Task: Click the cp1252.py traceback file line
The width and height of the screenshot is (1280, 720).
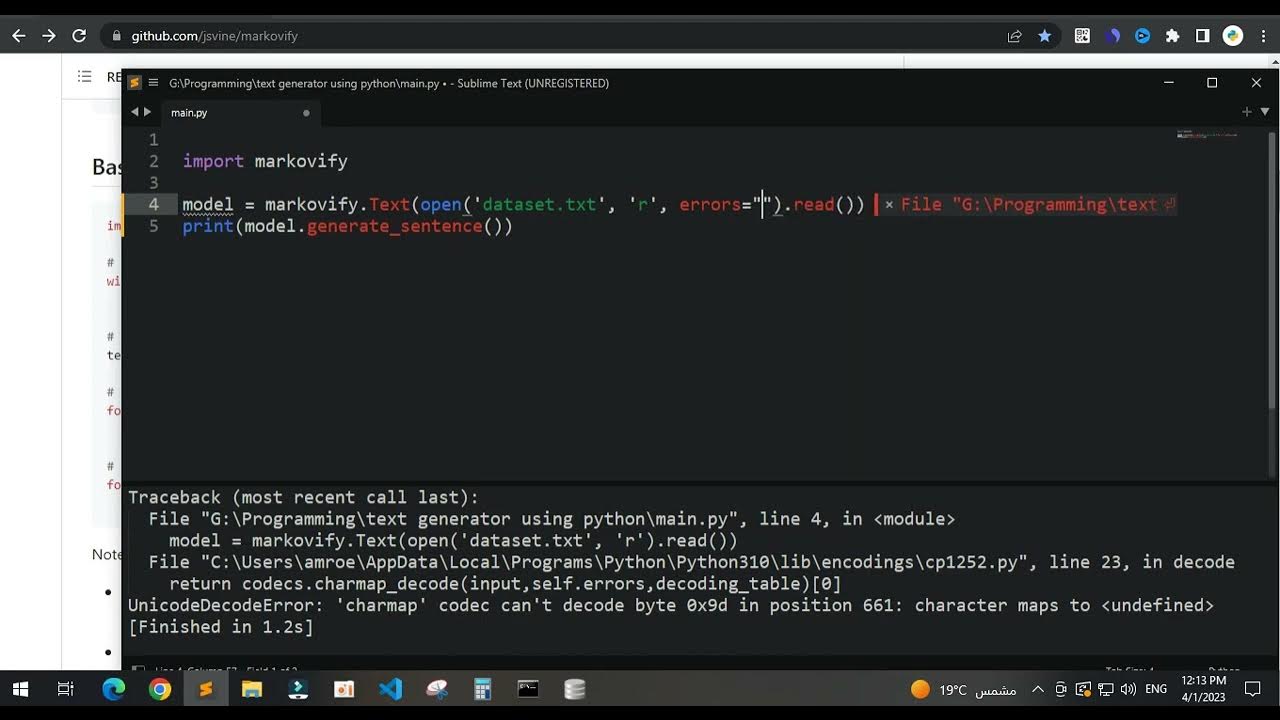Action: 691,562
